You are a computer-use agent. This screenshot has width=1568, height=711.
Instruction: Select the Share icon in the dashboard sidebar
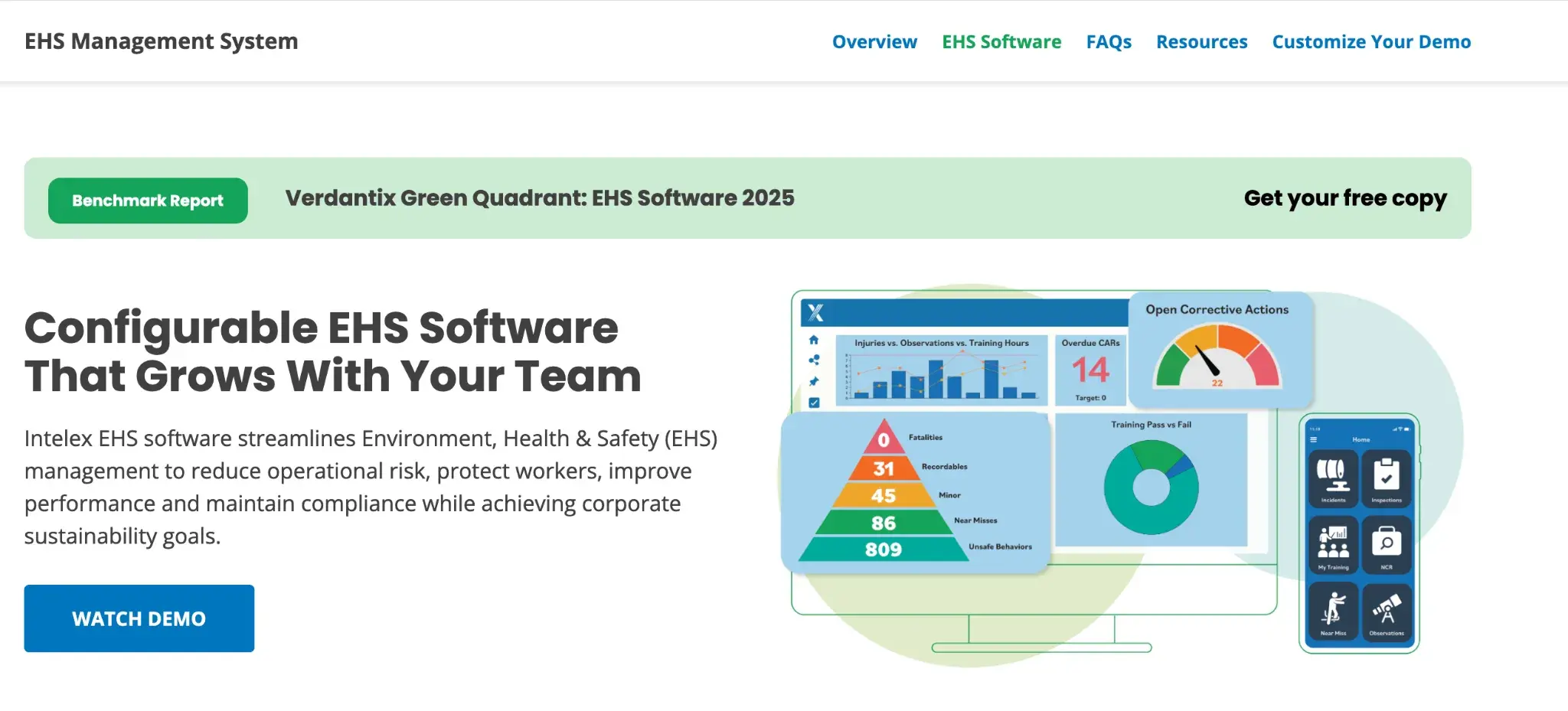click(x=814, y=360)
